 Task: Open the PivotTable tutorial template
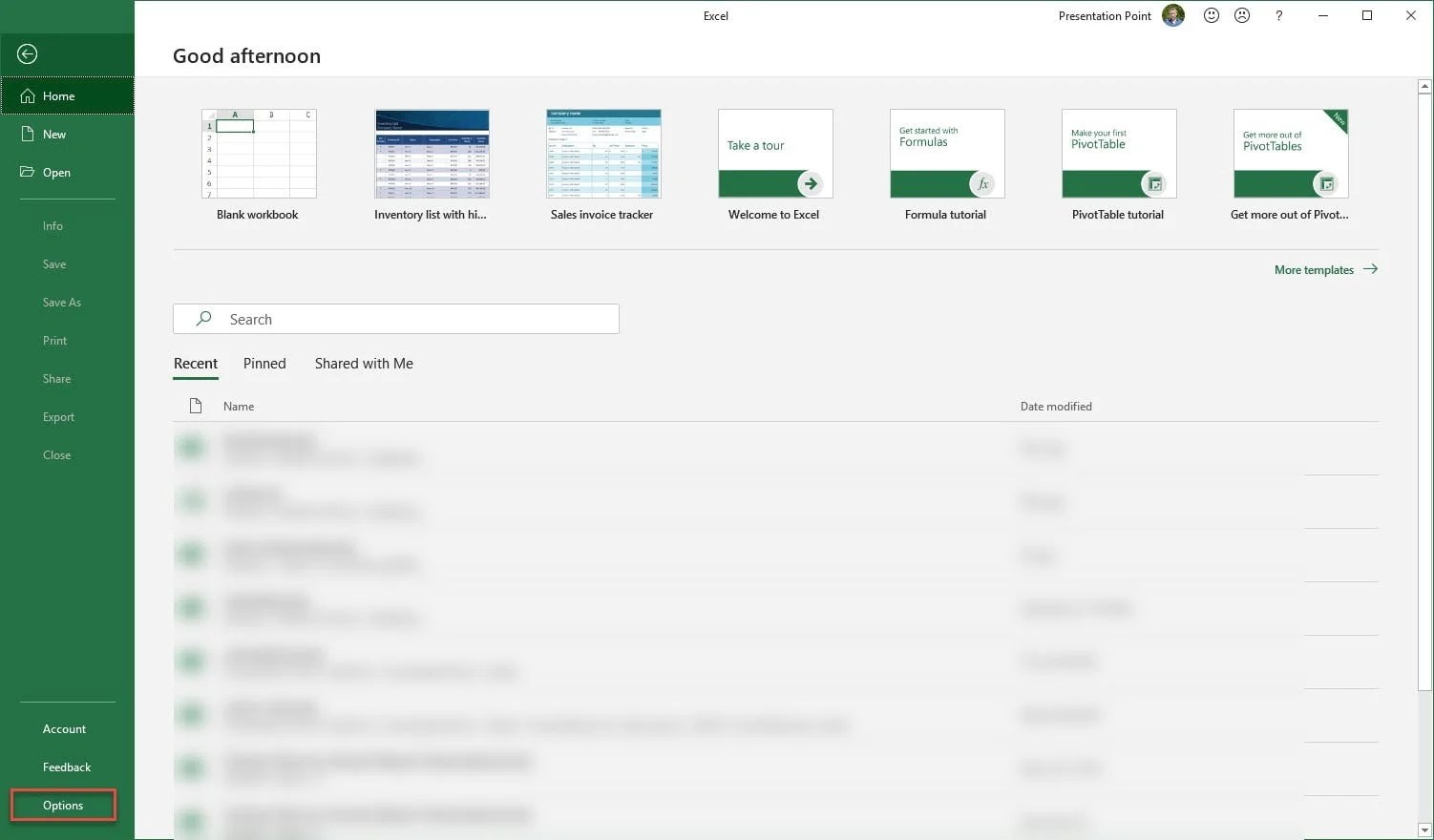pyautogui.click(x=1118, y=155)
